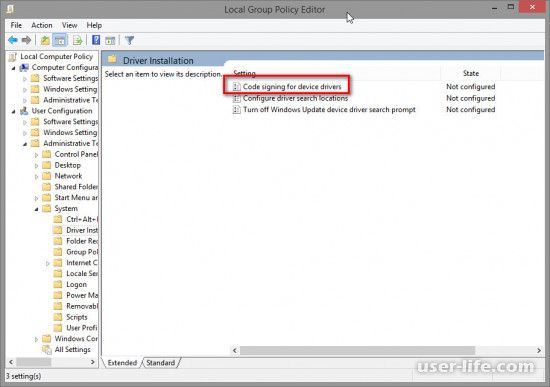Open the View menu

click(x=69, y=25)
